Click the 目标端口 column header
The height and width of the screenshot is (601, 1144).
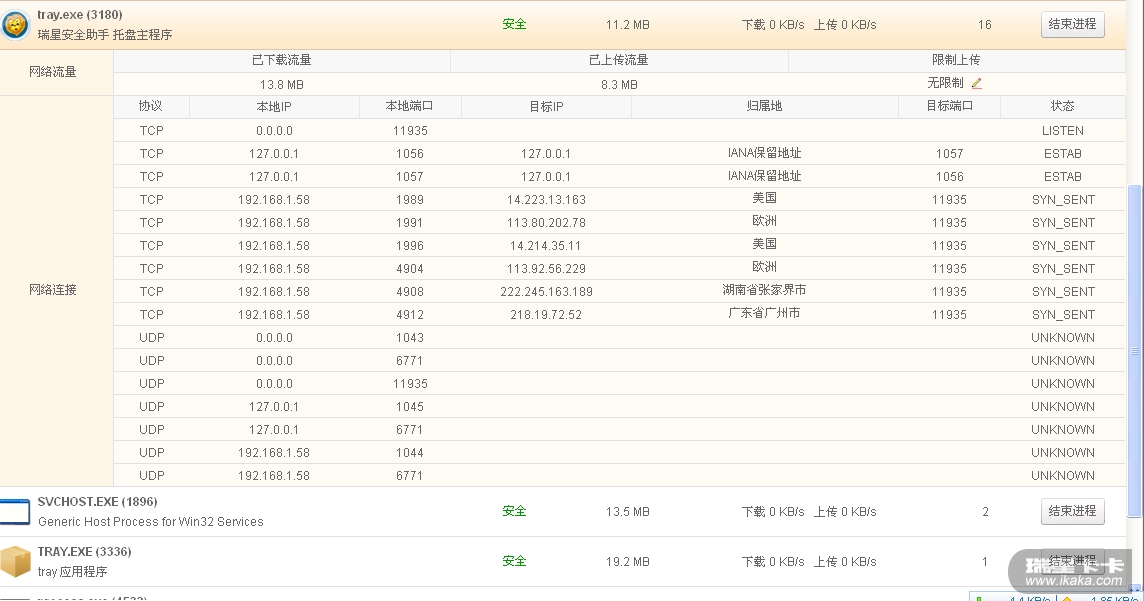(949, 106)
